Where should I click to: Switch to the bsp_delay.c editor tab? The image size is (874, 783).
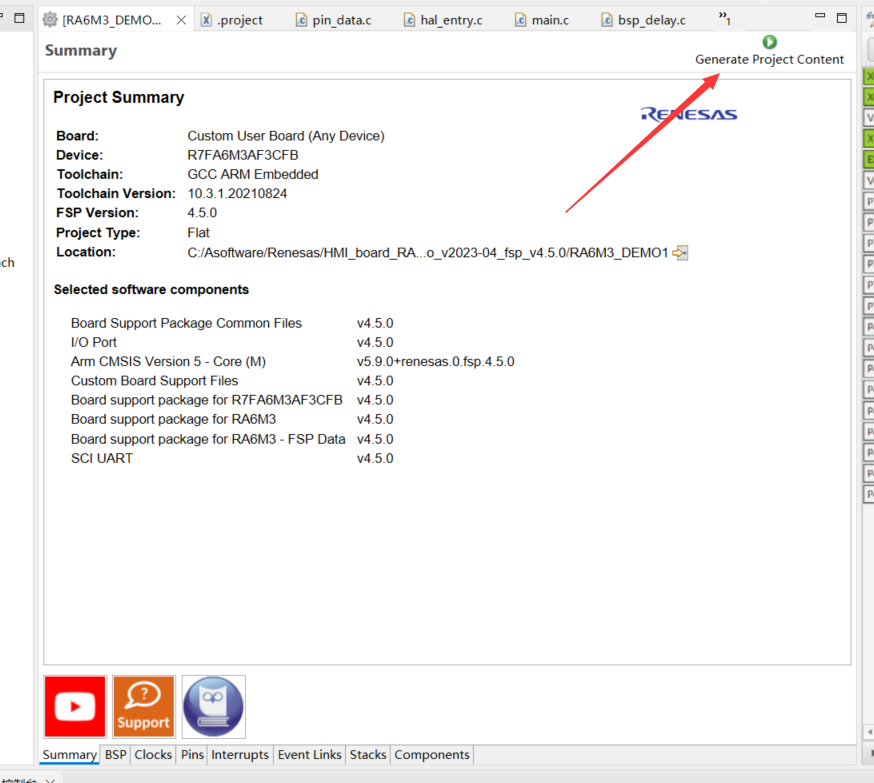pyautogui.click(x=644, y=20)
